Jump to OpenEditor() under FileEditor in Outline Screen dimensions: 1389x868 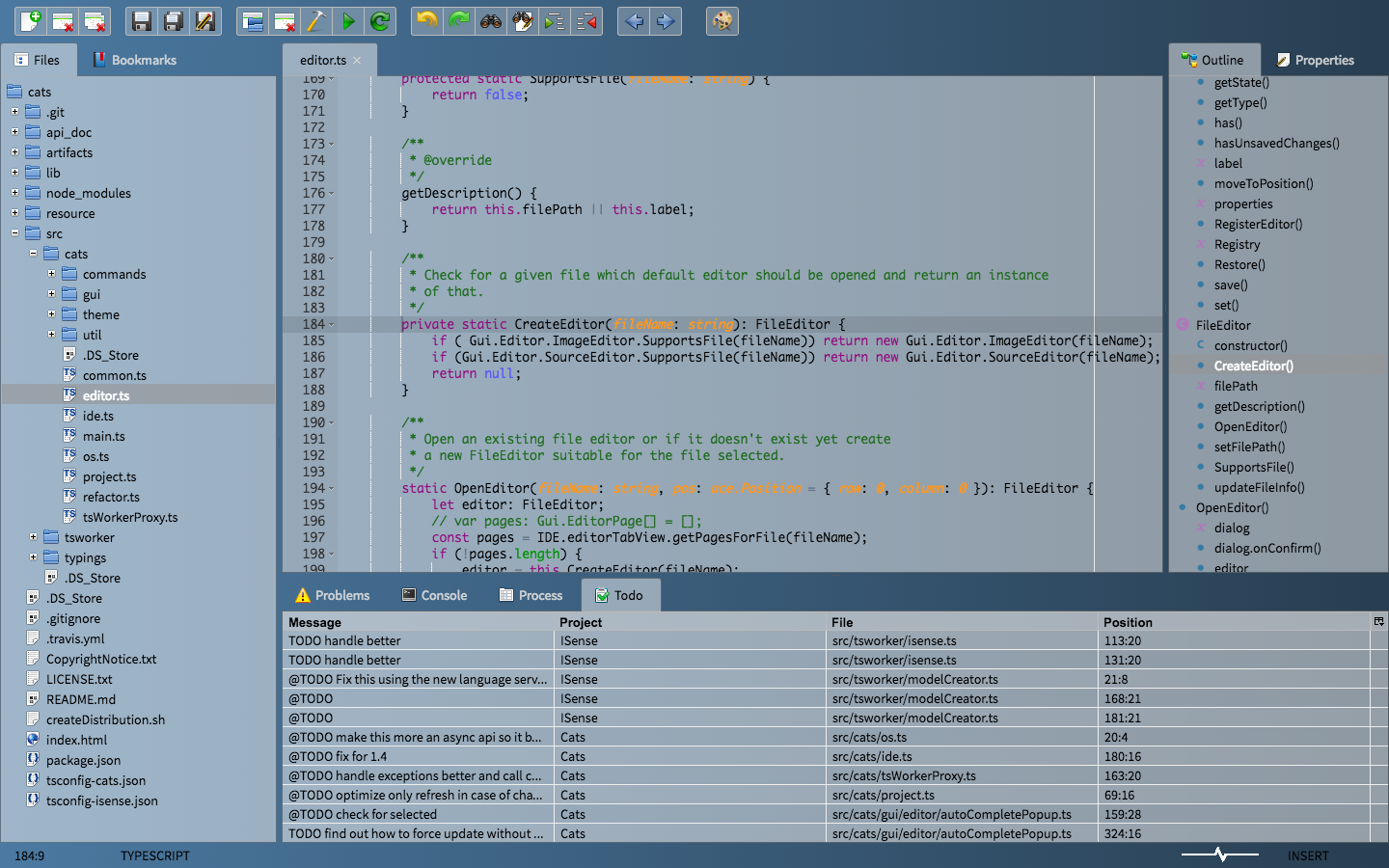click(1250, 426)
